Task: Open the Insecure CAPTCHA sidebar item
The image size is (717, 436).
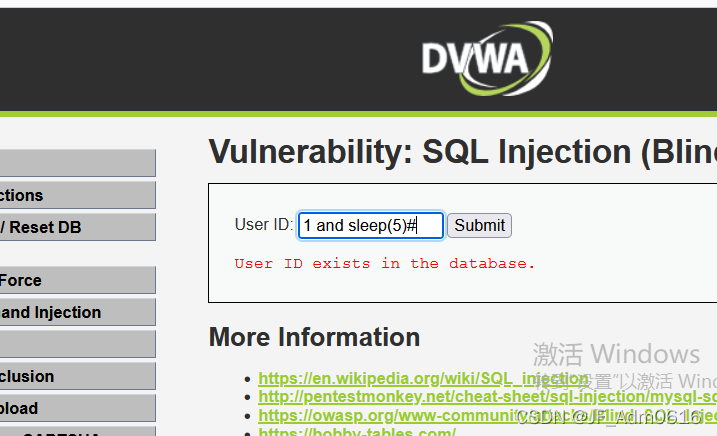Action: pos(78,431)
